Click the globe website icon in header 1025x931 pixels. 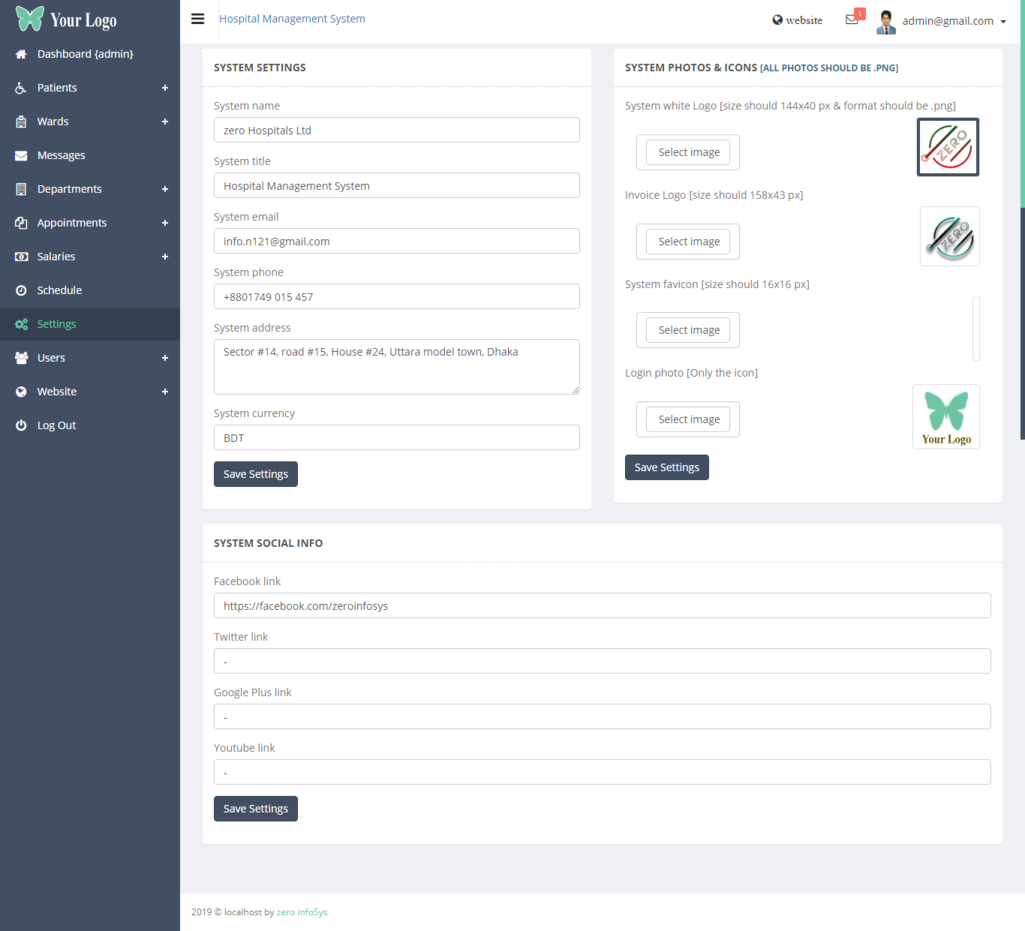tap(778, 20)
